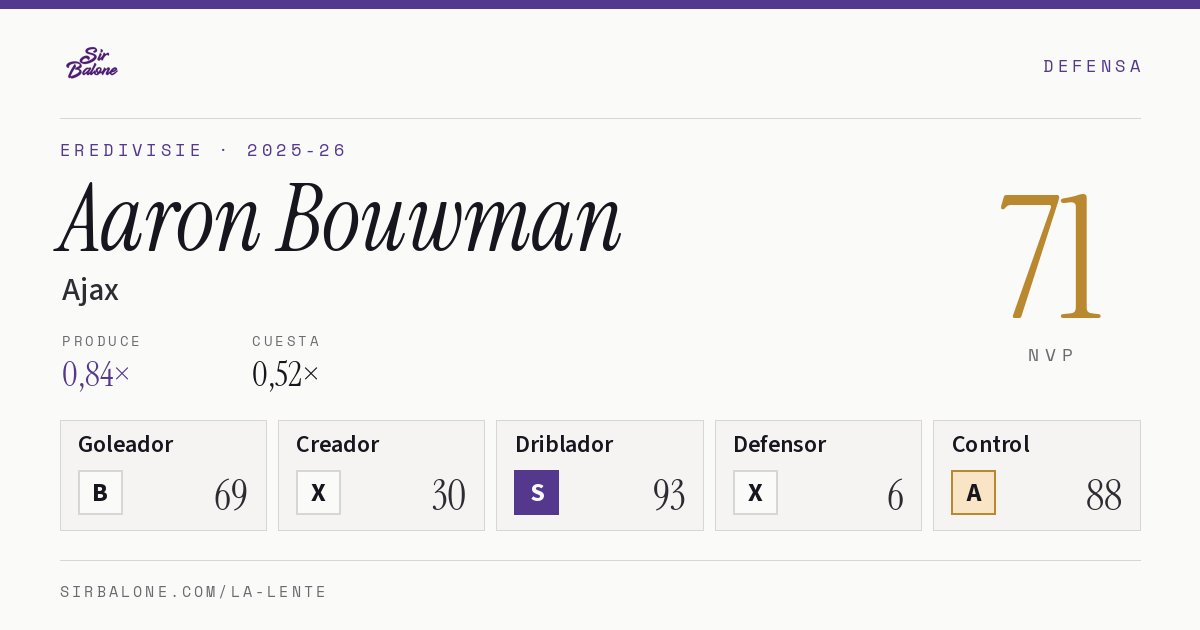Select the Driblador stat card title

[564, 444]
